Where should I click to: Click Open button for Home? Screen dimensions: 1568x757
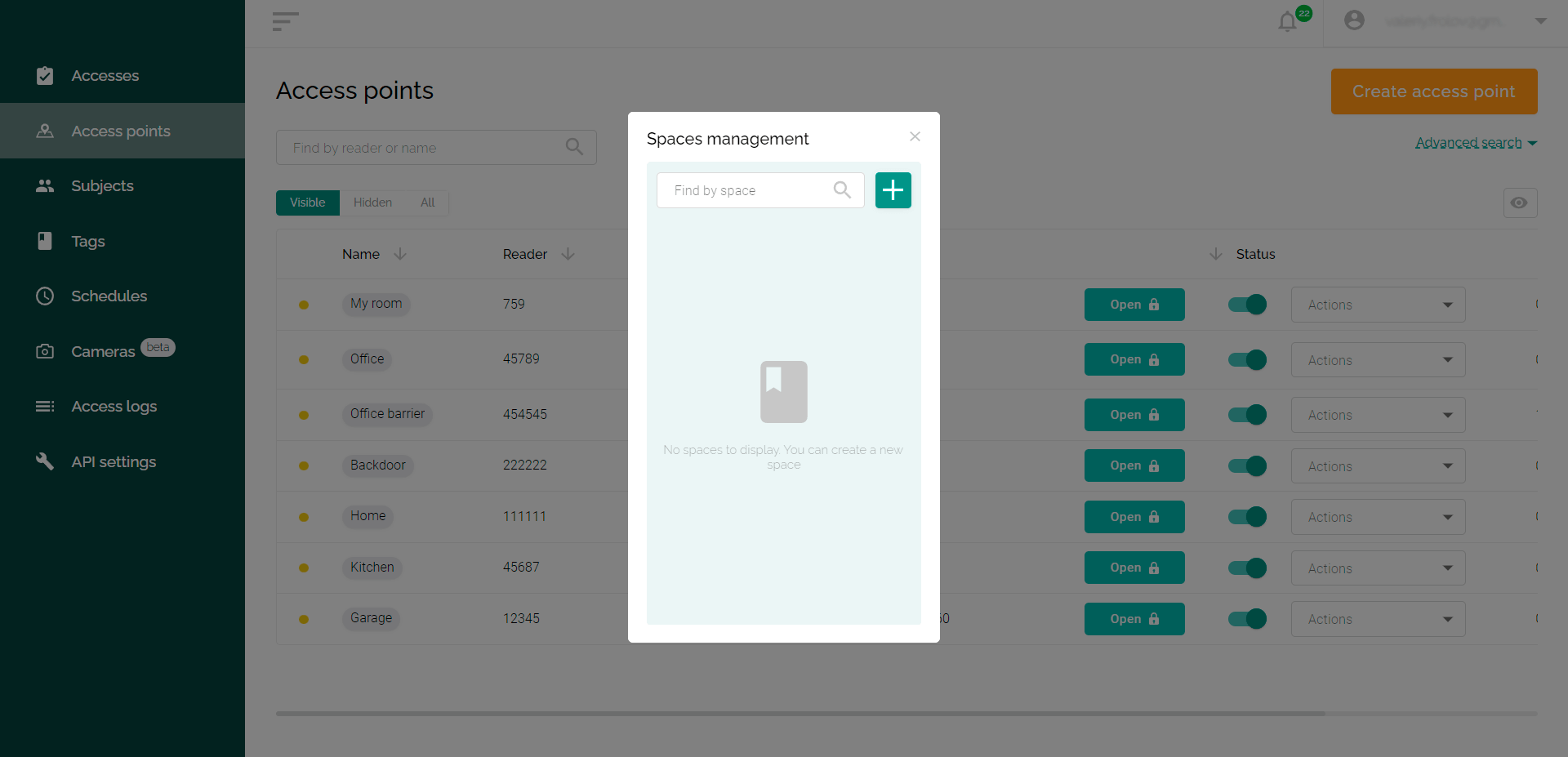point(1134,517)
